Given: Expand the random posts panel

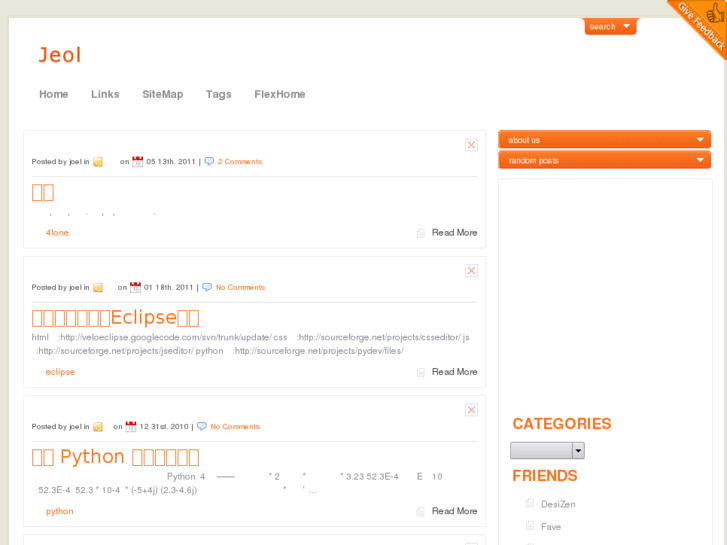Looking at the screenshot, I should (604, 160).
